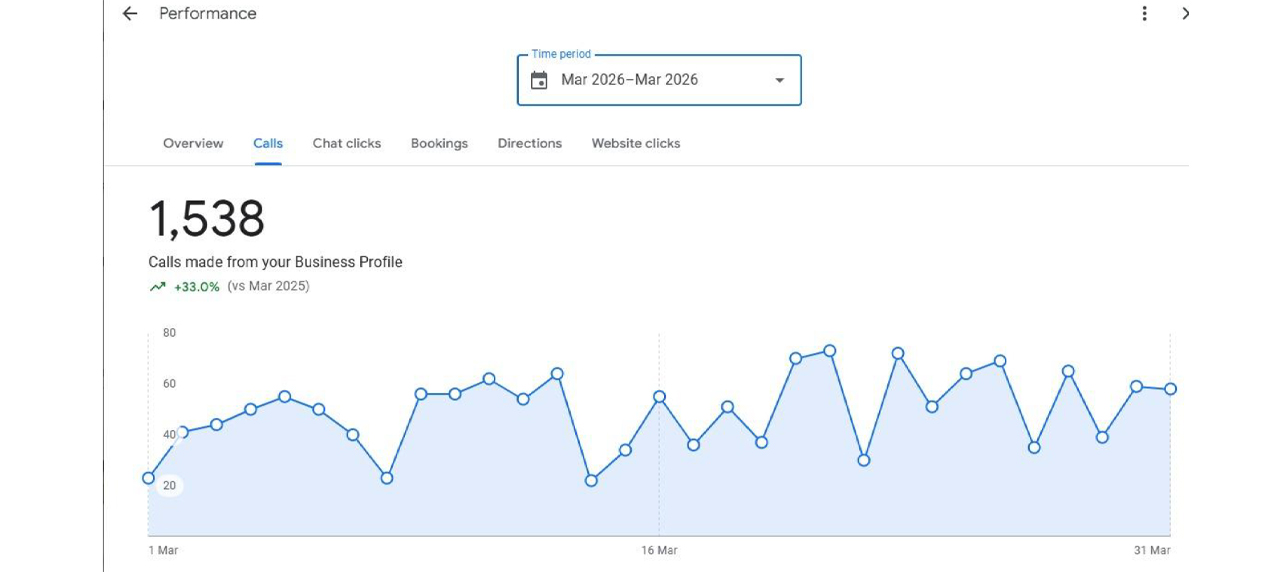
Task: Click the 80 y-axis label
Action: pos(169,333)
